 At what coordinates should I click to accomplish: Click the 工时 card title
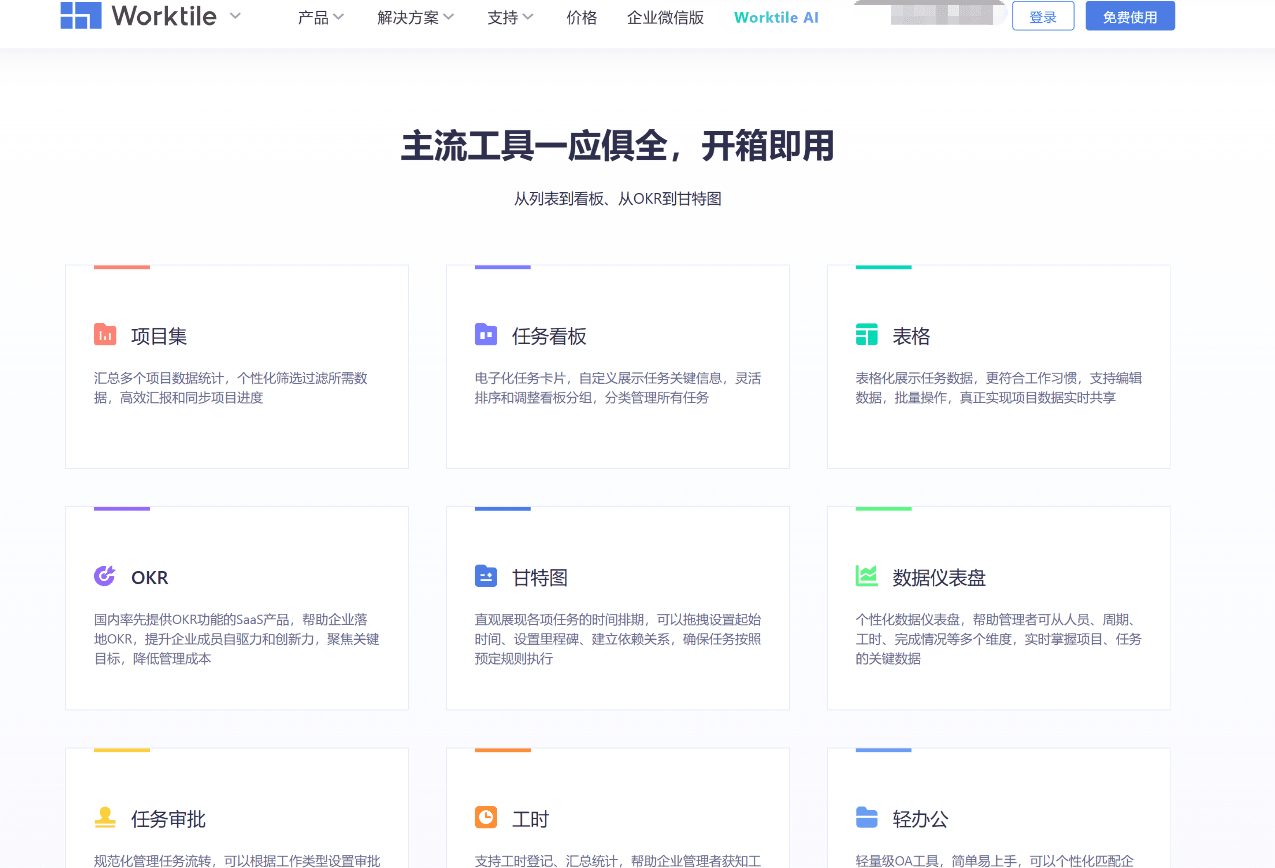click(531, 820)
